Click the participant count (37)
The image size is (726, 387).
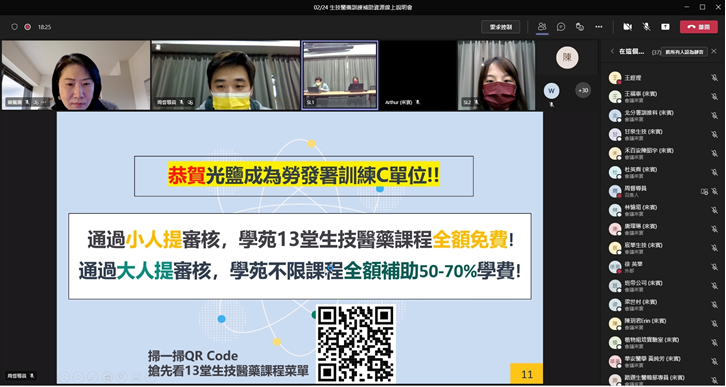point(656,52)
